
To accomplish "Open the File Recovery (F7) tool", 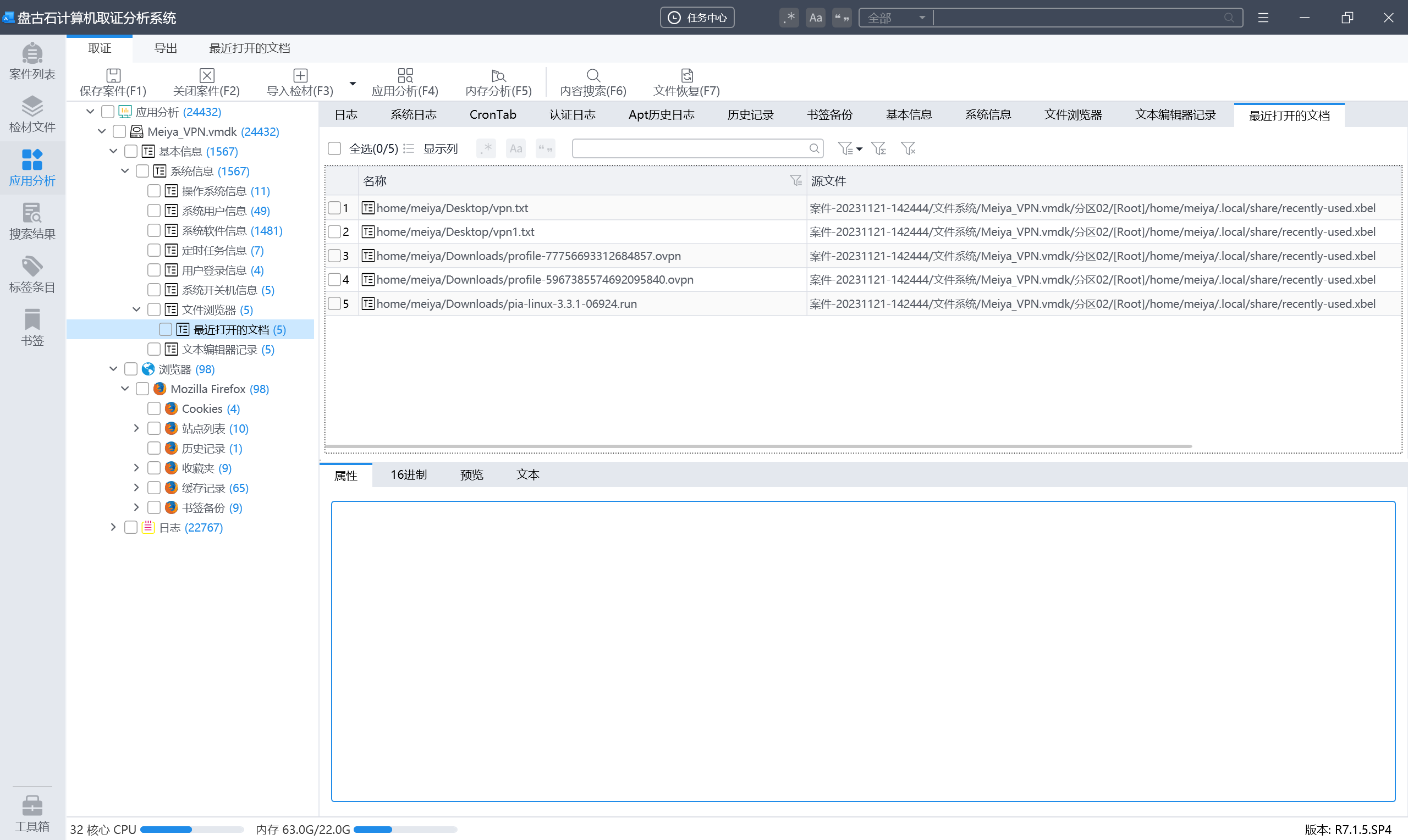I will click(687, 76).
